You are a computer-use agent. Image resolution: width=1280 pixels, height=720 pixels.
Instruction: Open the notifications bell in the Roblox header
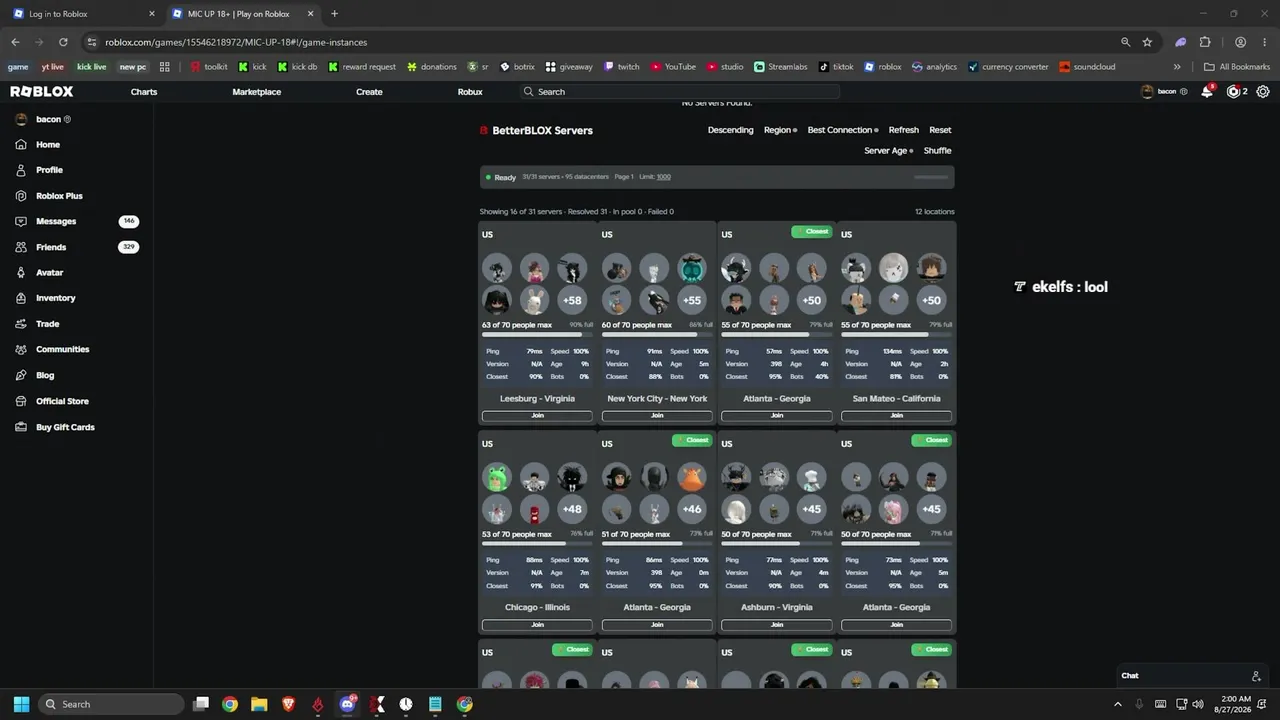[1207, 91]
